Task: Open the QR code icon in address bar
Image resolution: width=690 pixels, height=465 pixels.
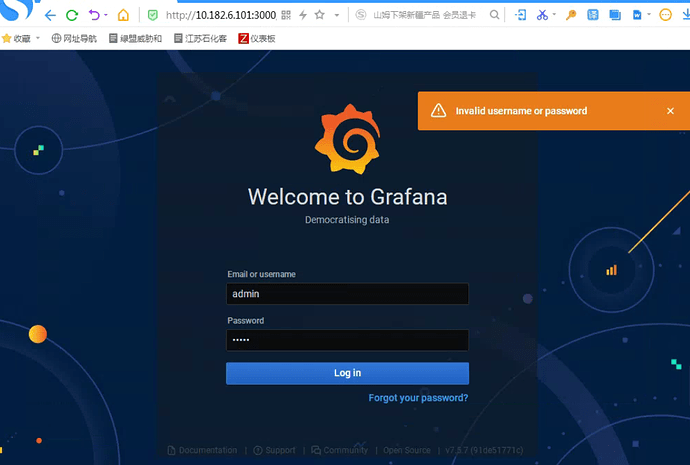Action: click(286, 15)
